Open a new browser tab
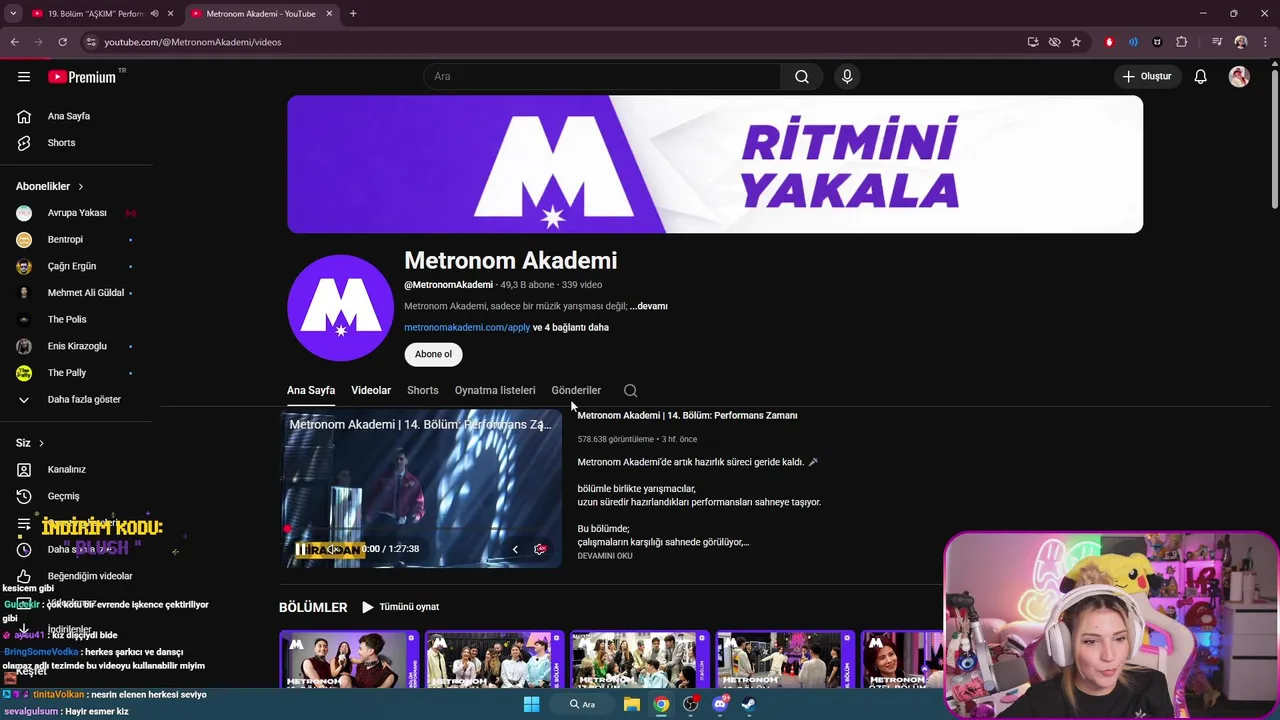1280x720 pixels. (353, 14)
